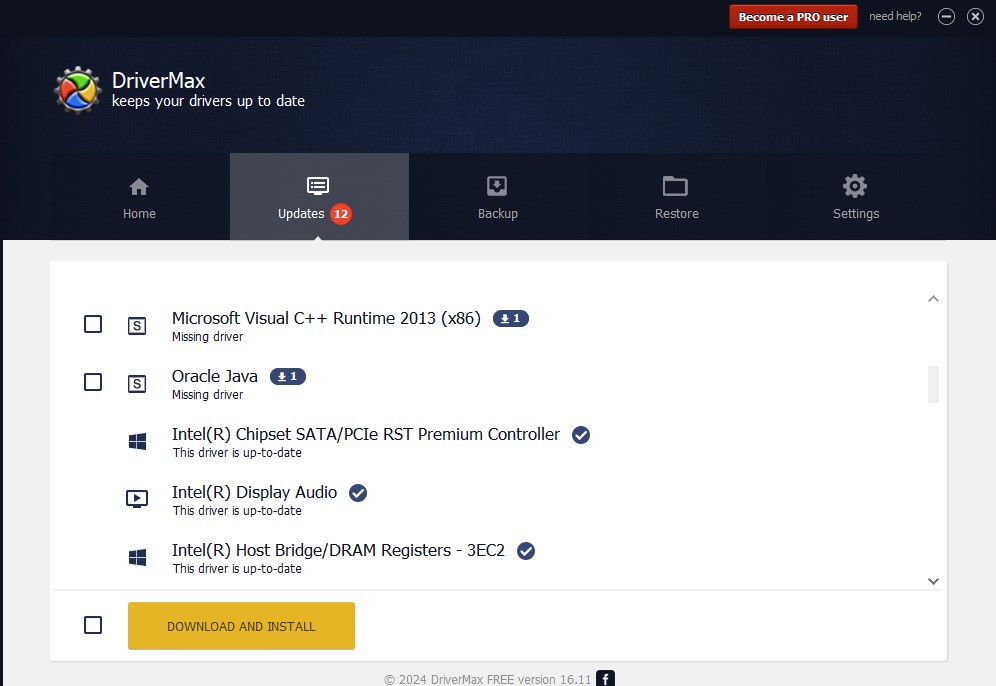This screenshot has width=996, height=686.
Task: Click Windows icon for Intel Host Bridge/DRAM Registers
Action: point(137,557)
